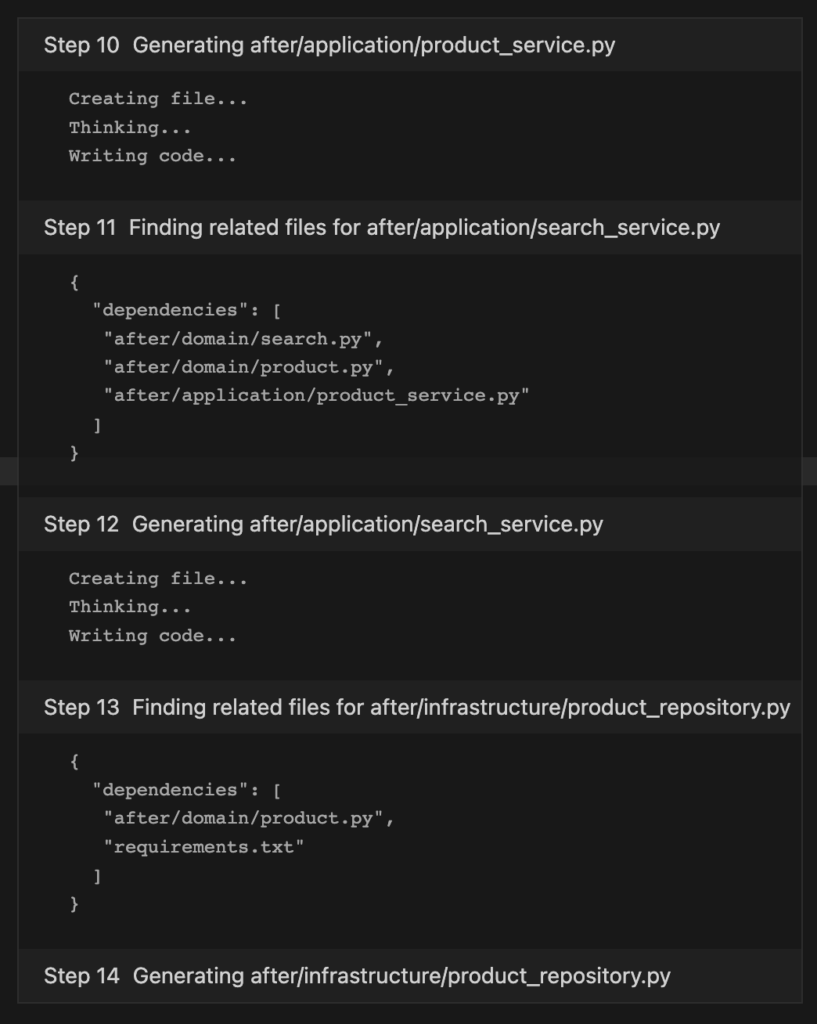Click "Creating file..." line under Step 12
Screen dimensions: 817x1024
[158, 579]
